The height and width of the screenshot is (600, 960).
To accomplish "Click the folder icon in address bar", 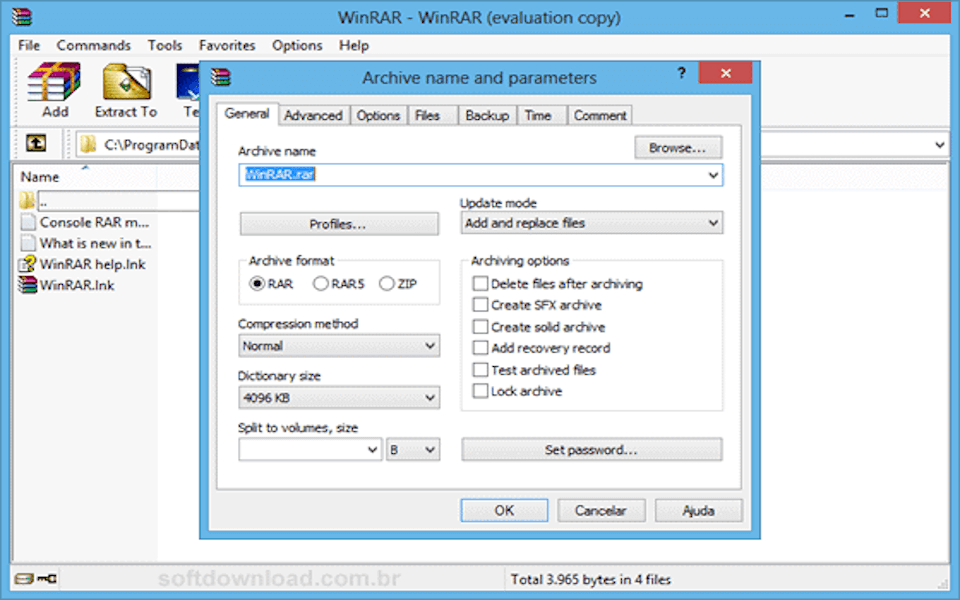I will [89, 144].
